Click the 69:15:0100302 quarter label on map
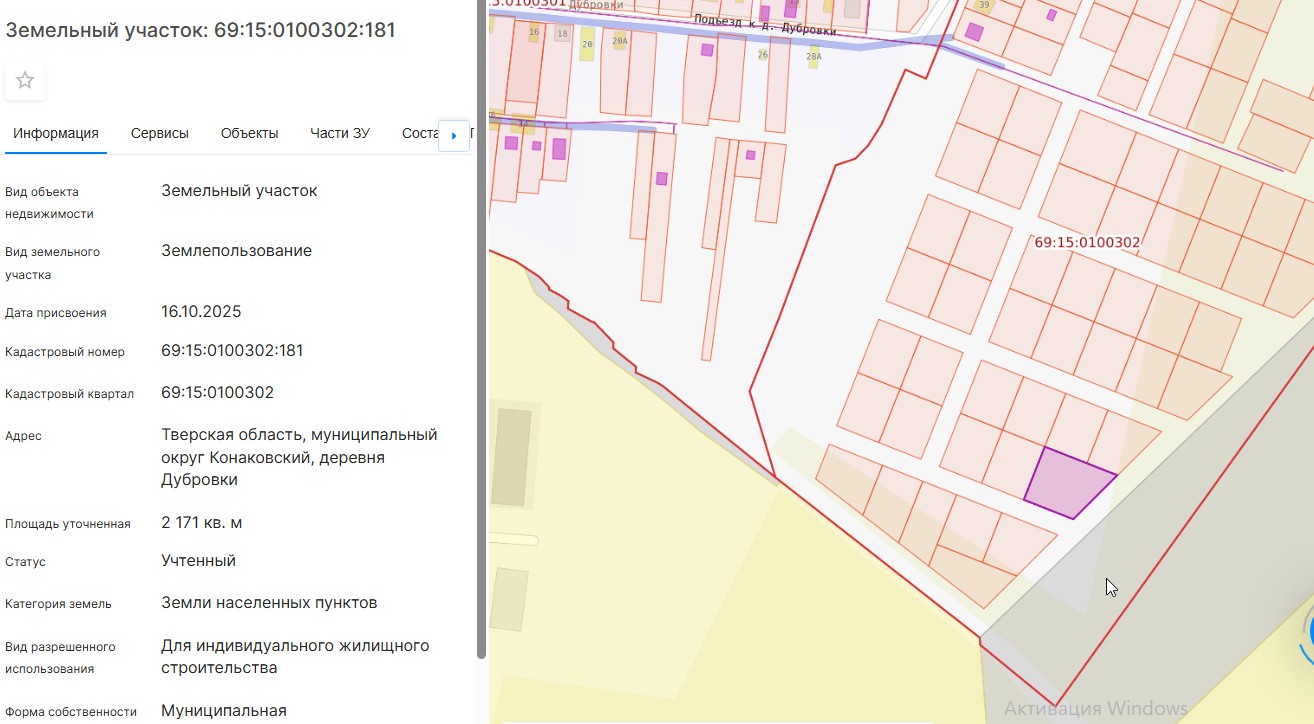The image size is (1314, 724). [1087, 242]
